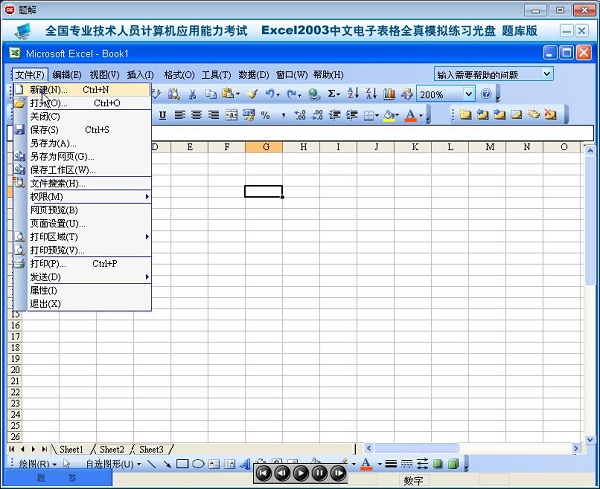Screen dimensions: 600x489
Task: Apply Percent style
Action: 265,115
